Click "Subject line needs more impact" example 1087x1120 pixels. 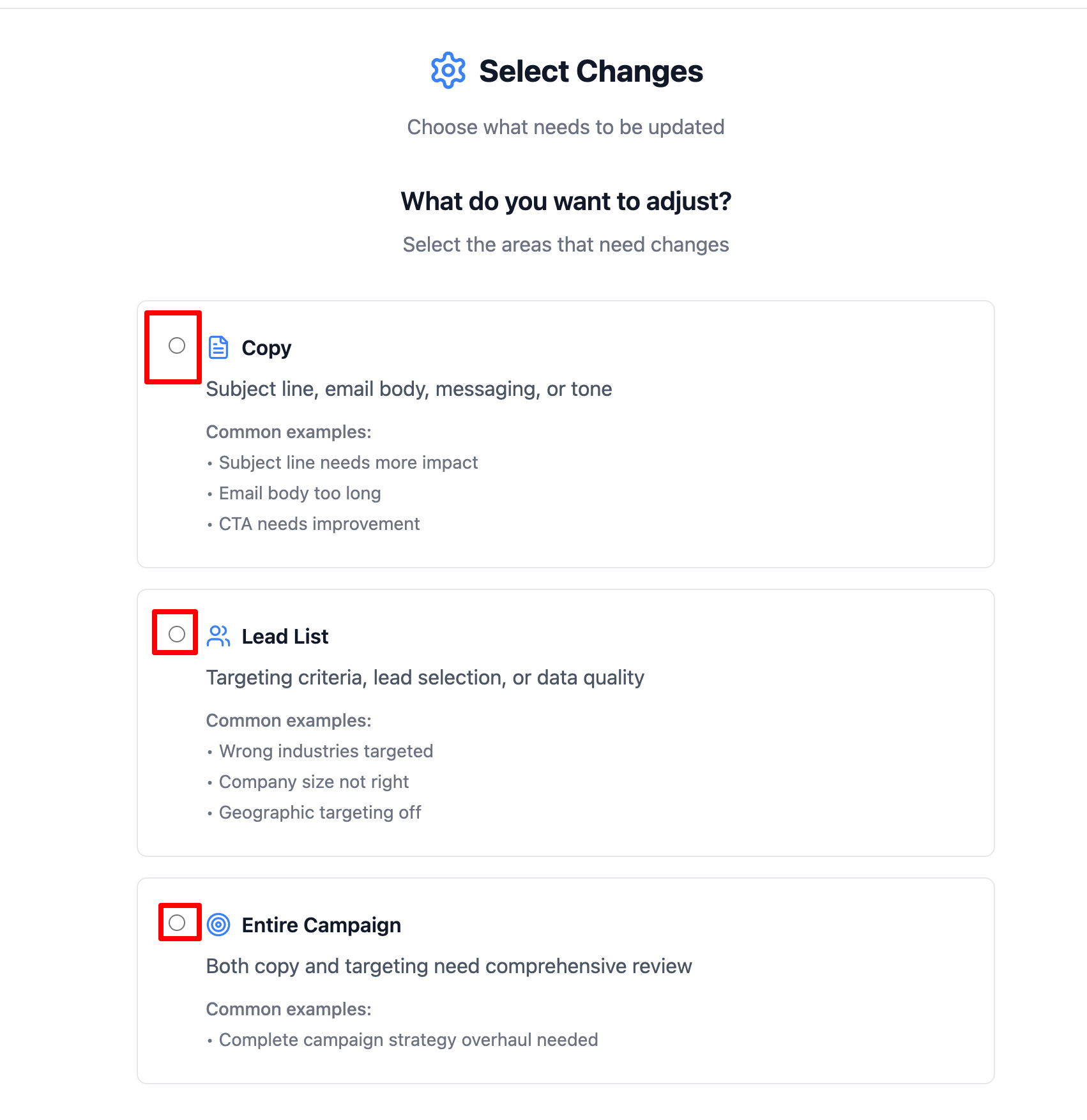pyautogui.click(x=348, y=462)
